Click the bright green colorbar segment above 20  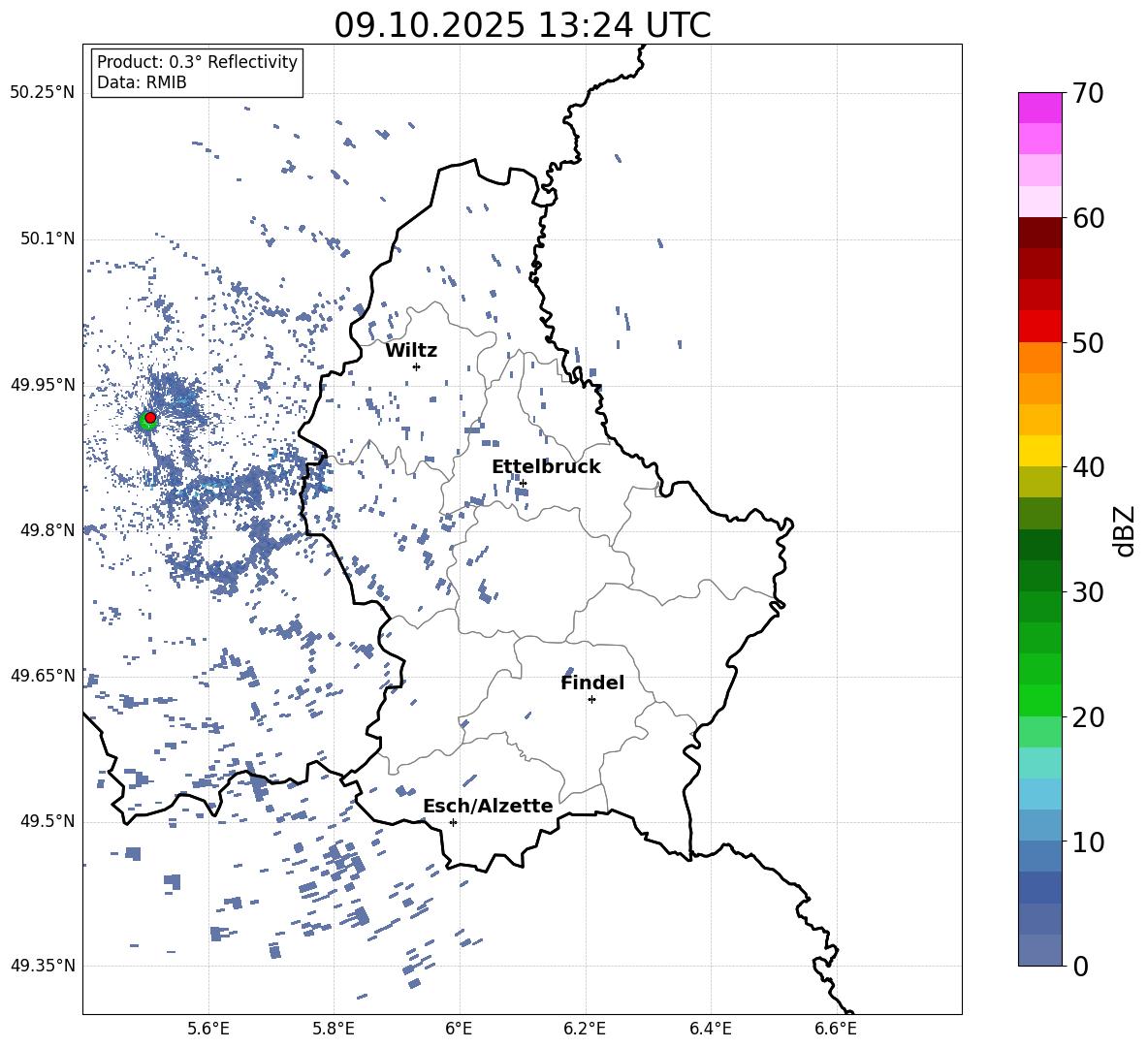(x=1039, y=700)
